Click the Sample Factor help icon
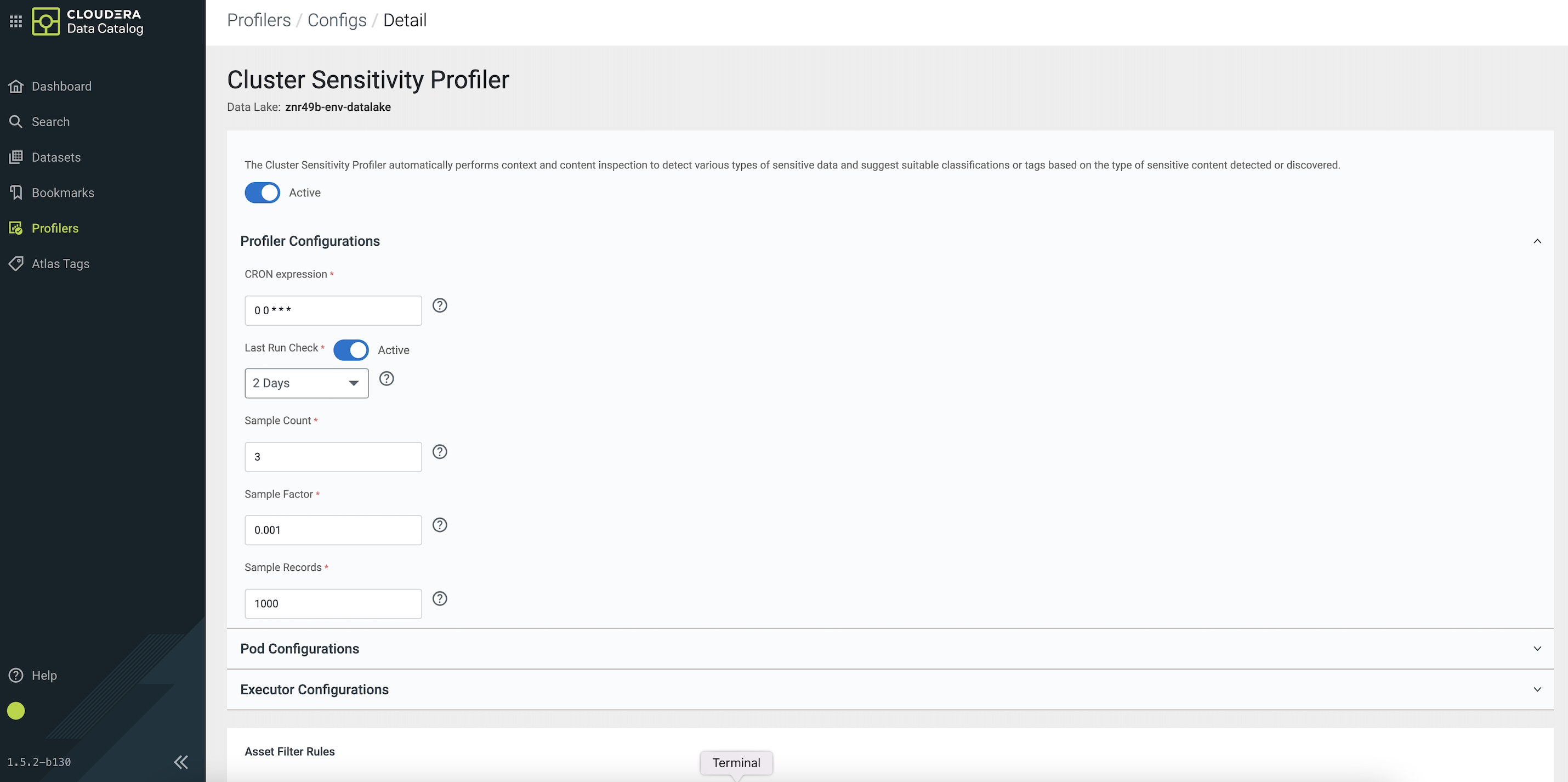Image resolution: width=1568 pixels, height=782 pixels. [440, 525]
